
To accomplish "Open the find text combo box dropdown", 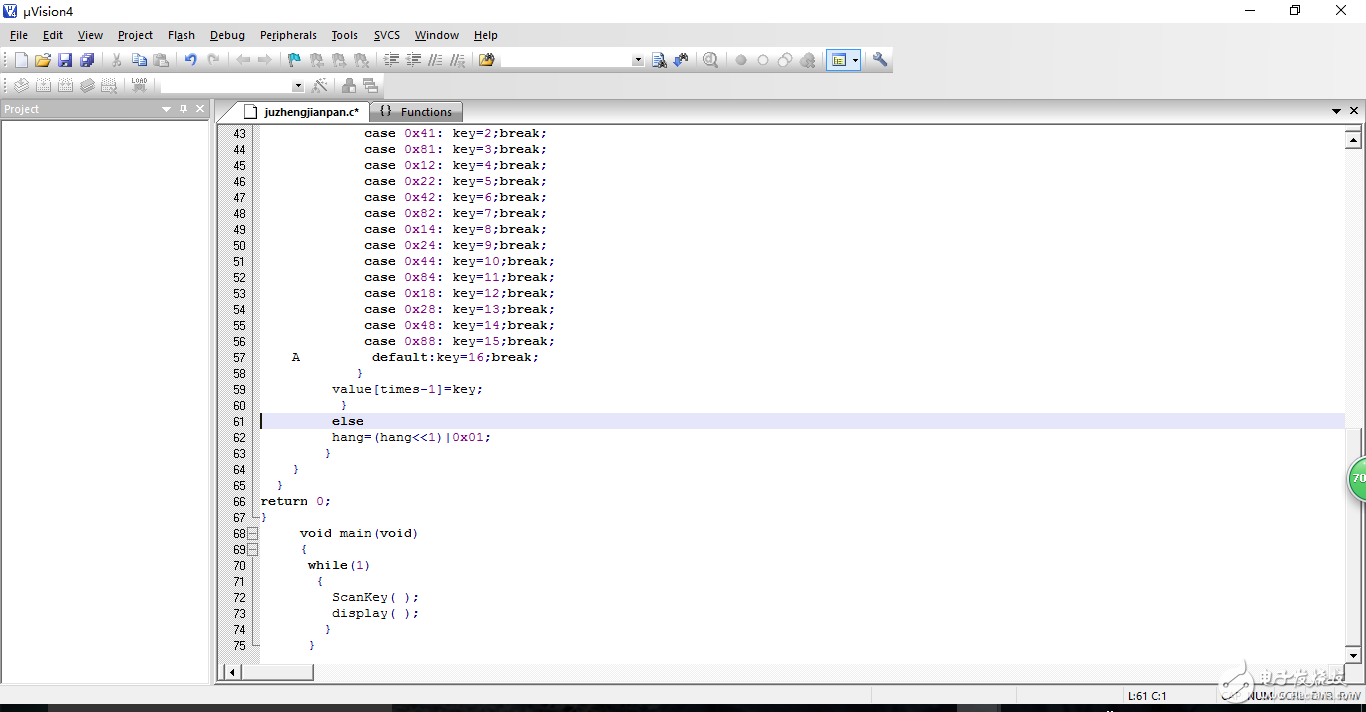I will coord(638,60).
